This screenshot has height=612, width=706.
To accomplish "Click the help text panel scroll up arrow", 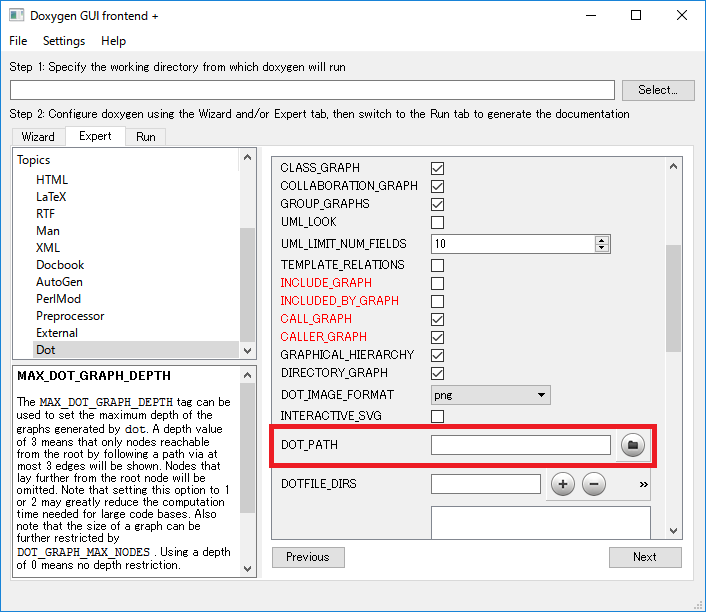I will (247, 375).
